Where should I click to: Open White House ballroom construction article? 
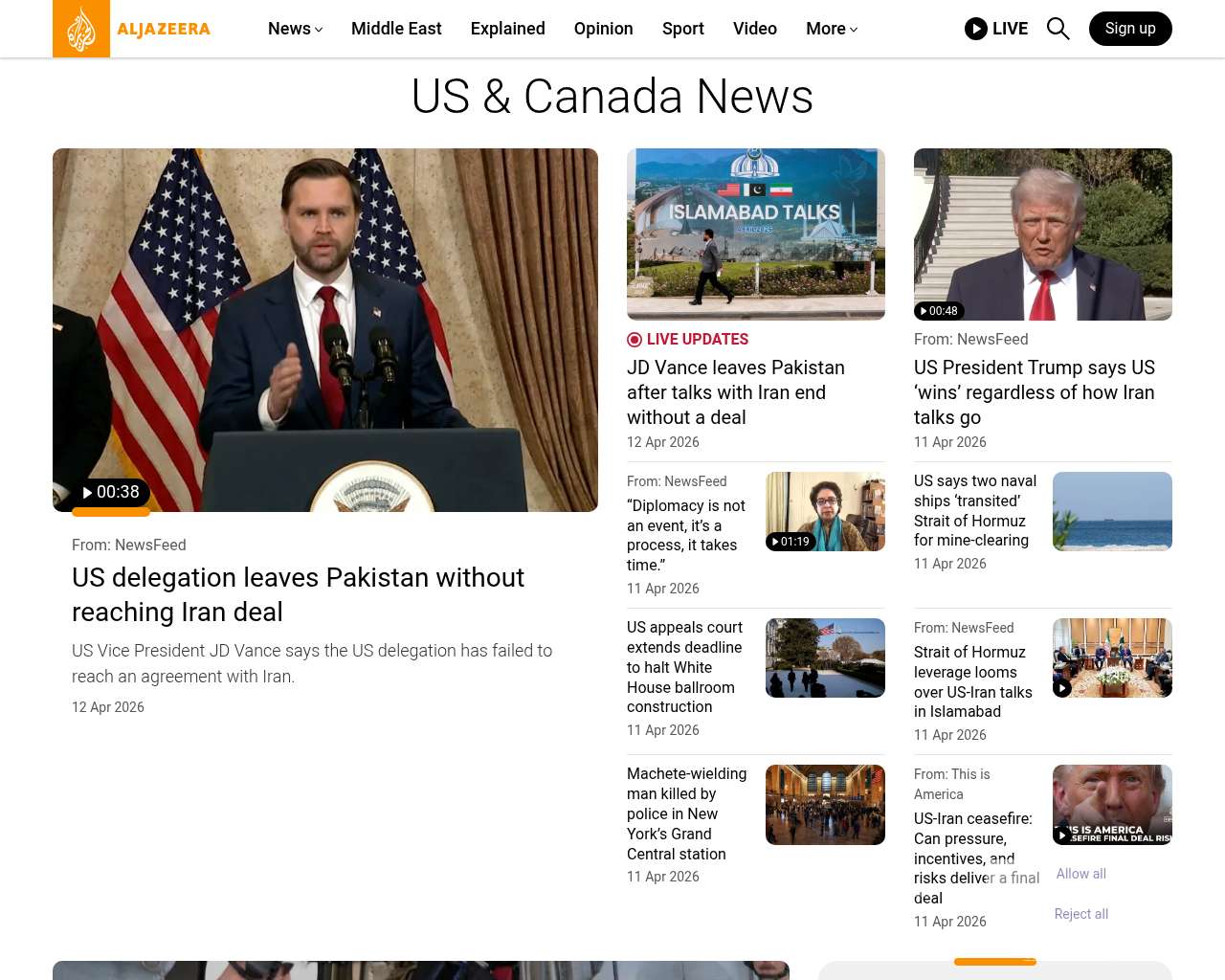pyautogui.click(x=684, y=667)
